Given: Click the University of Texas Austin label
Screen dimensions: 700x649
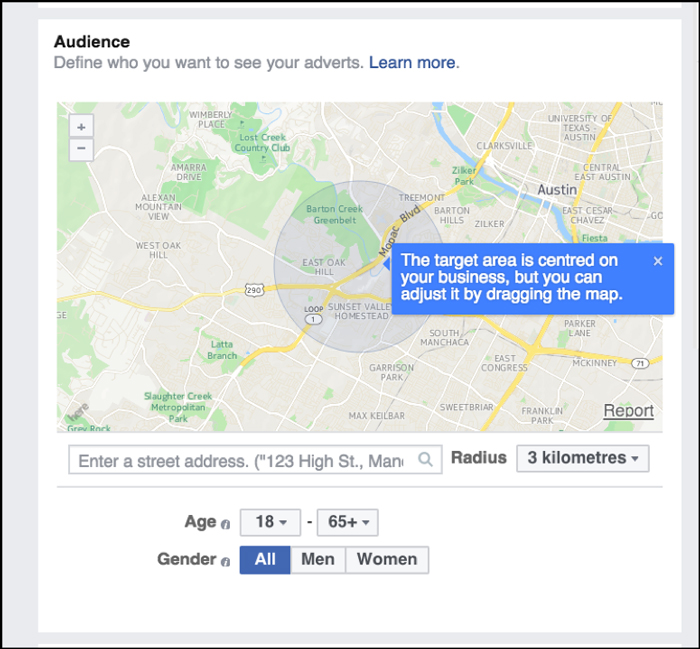Looking at the screenshot, I should pyautogui.click(x=579, y=128).
